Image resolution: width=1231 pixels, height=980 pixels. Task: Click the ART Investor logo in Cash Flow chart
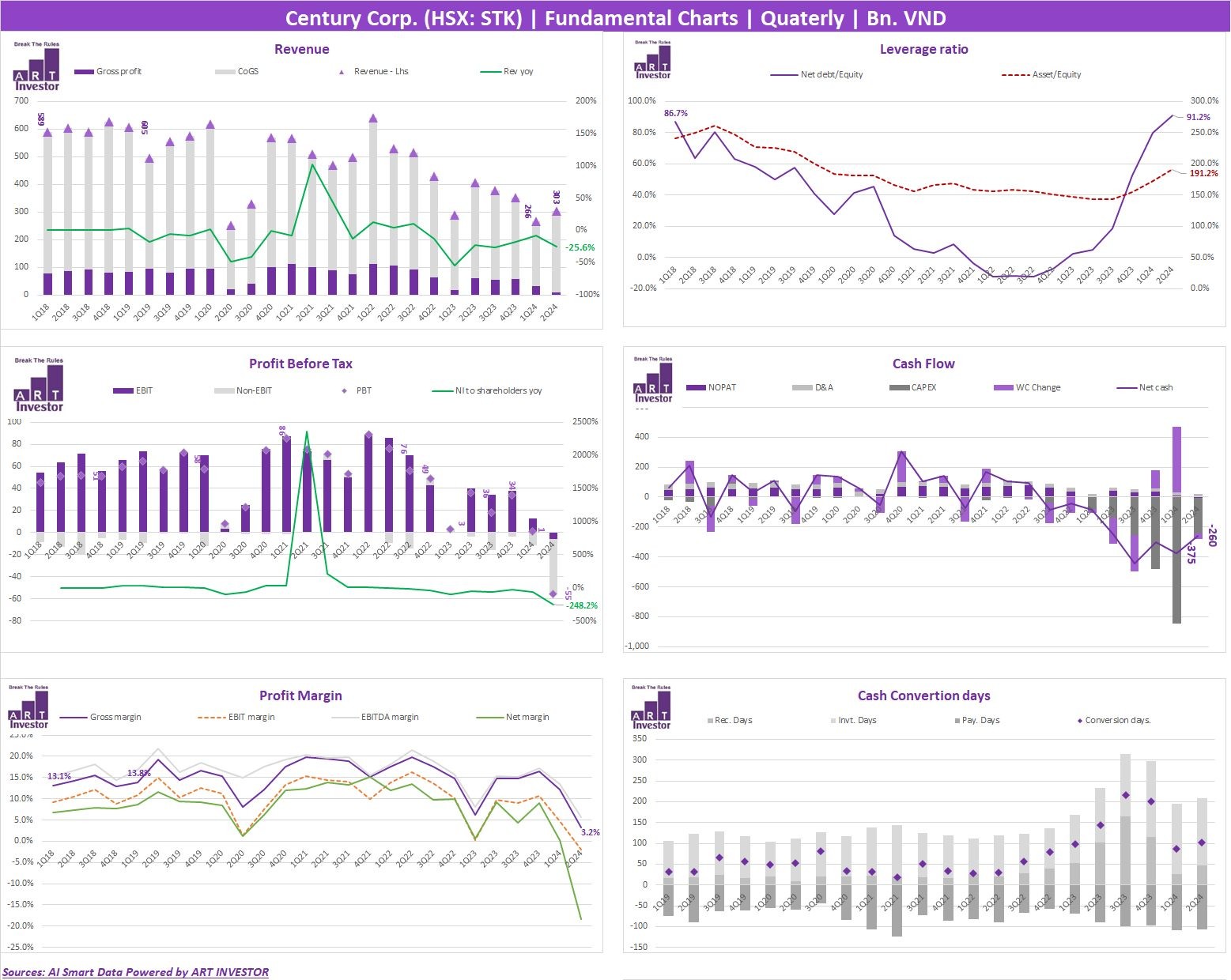click(x=653, y=380)
